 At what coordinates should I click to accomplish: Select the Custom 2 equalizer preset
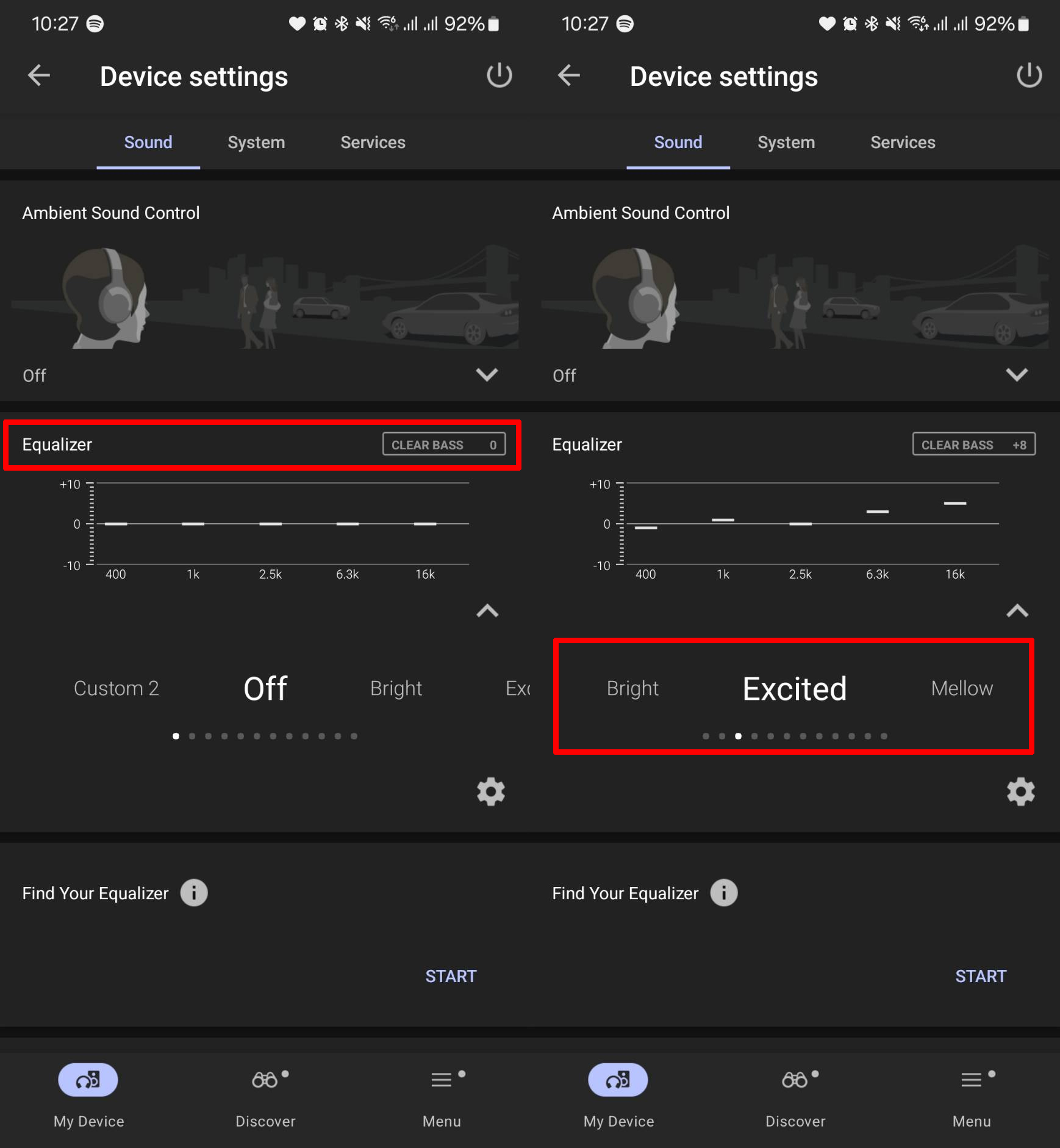pos(116,688)
